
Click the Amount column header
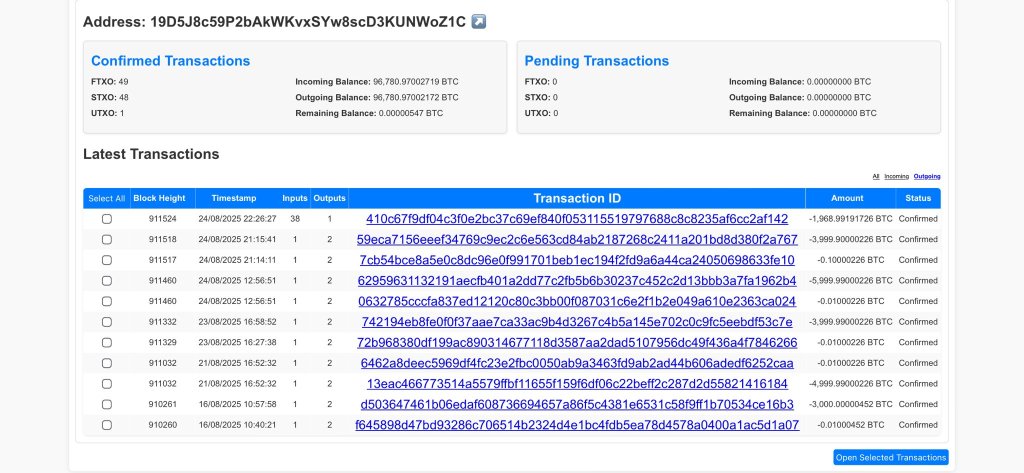[x=849, y=198]
